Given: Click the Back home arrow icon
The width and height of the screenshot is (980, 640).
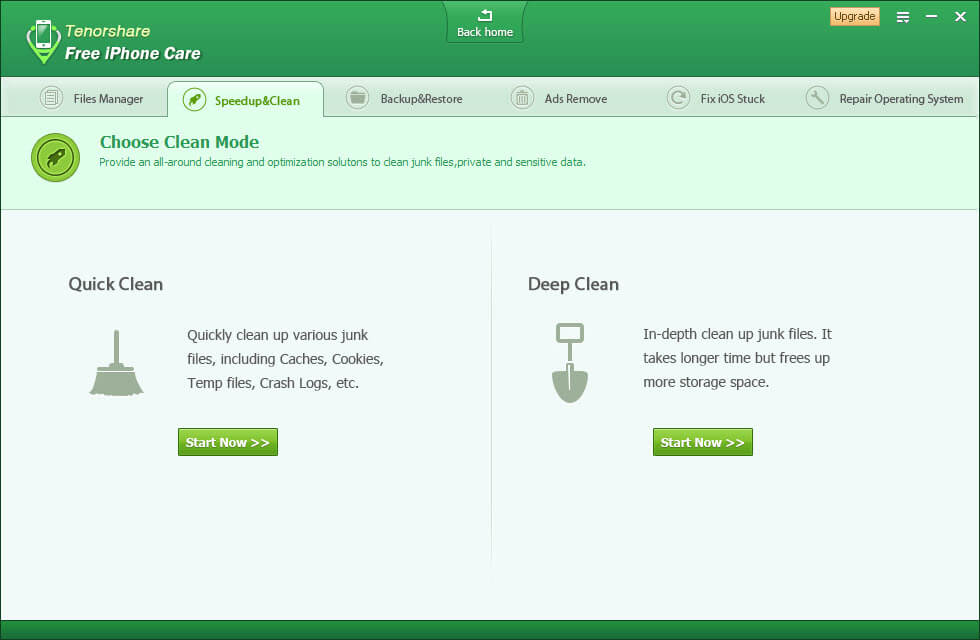Looking at the screenshot, I should click(x=485, y=15).
